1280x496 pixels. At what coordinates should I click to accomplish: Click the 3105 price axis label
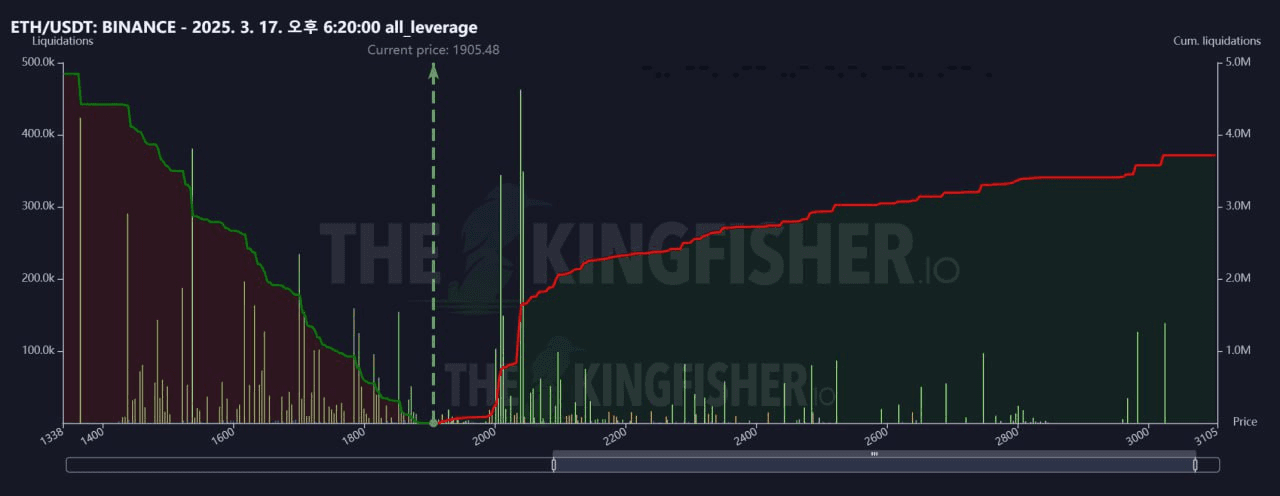click(x=1205, y=434)
